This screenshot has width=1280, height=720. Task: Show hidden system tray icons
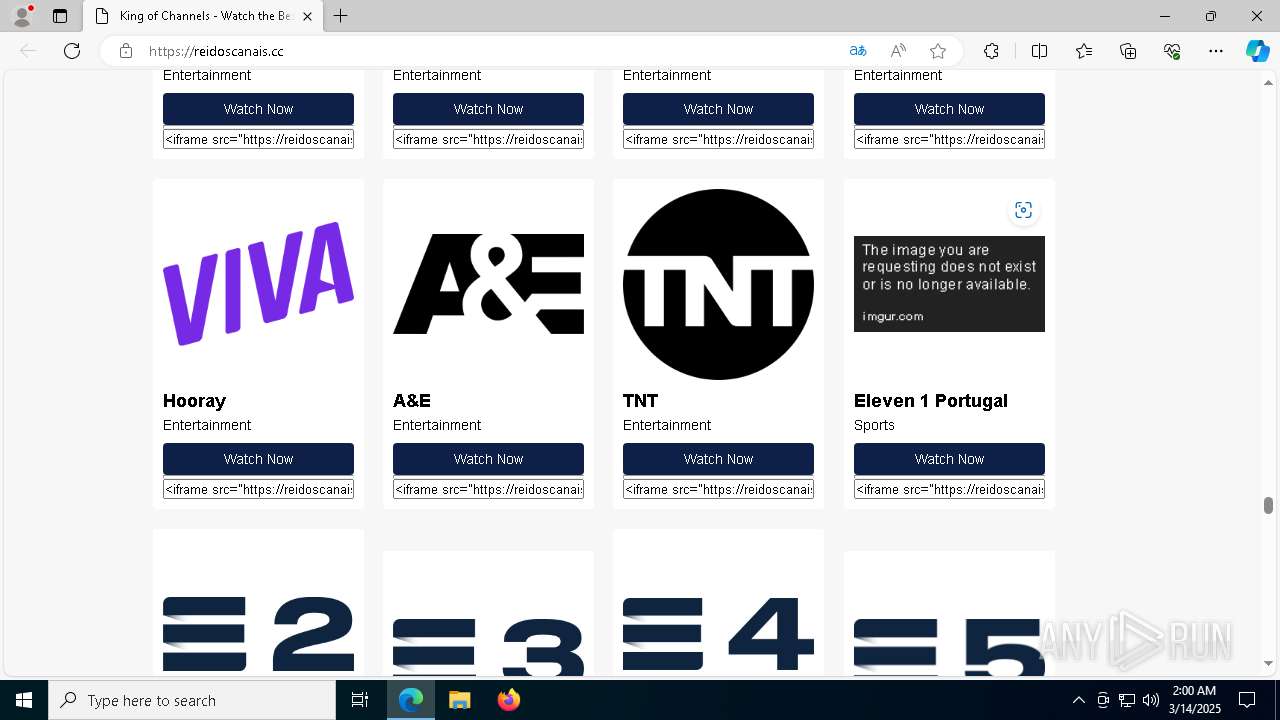pyautogui.click(x=1078, y=700)
